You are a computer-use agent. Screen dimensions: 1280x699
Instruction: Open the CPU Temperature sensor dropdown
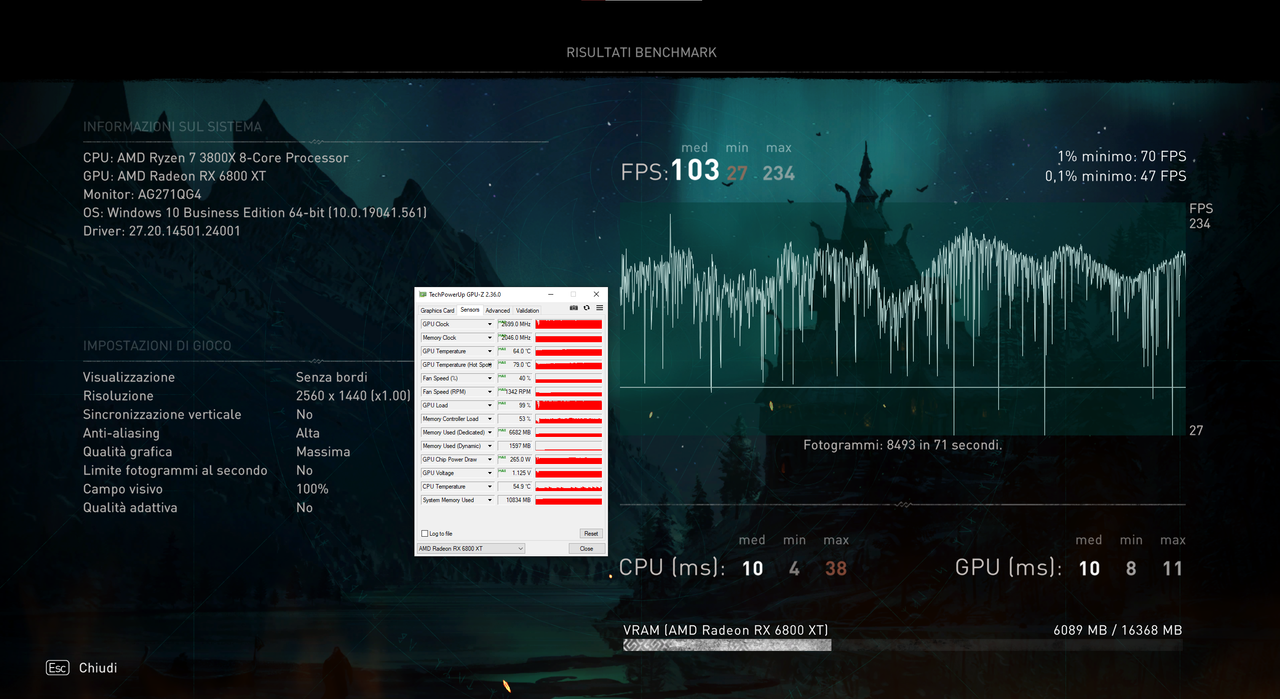tap(490, 486)
